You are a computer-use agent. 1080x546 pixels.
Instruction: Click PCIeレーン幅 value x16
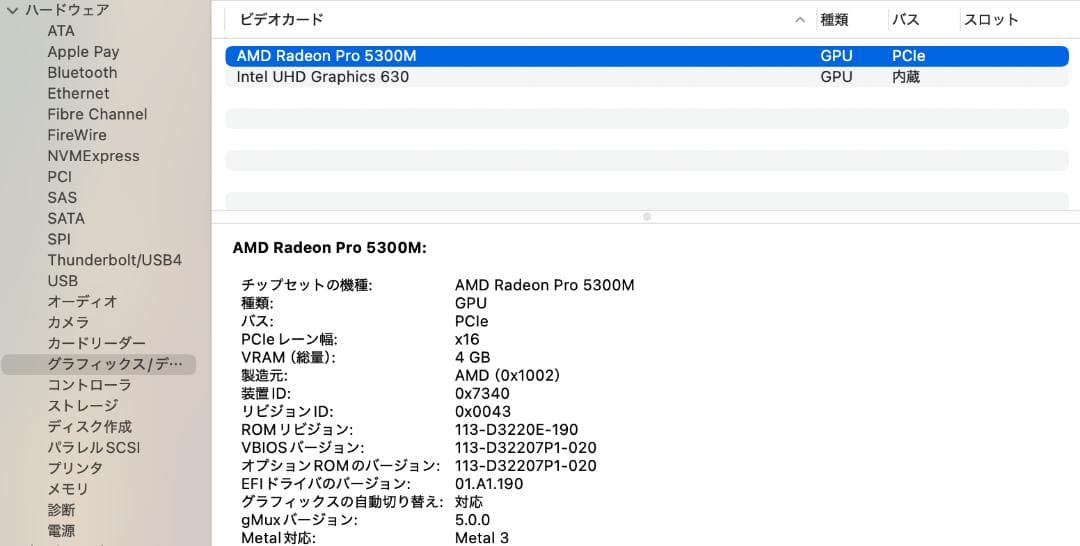coord(467,339)
